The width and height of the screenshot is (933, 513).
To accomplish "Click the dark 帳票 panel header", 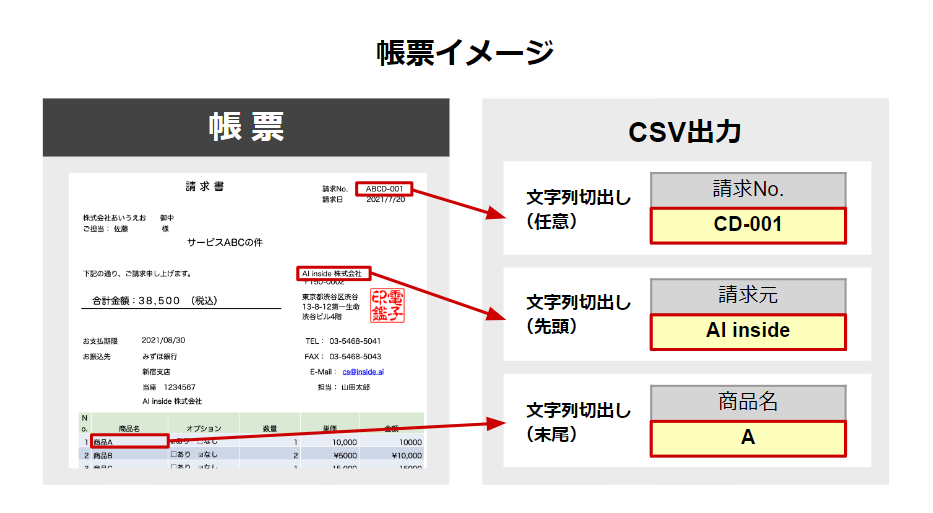I will [x=246, y=127].
